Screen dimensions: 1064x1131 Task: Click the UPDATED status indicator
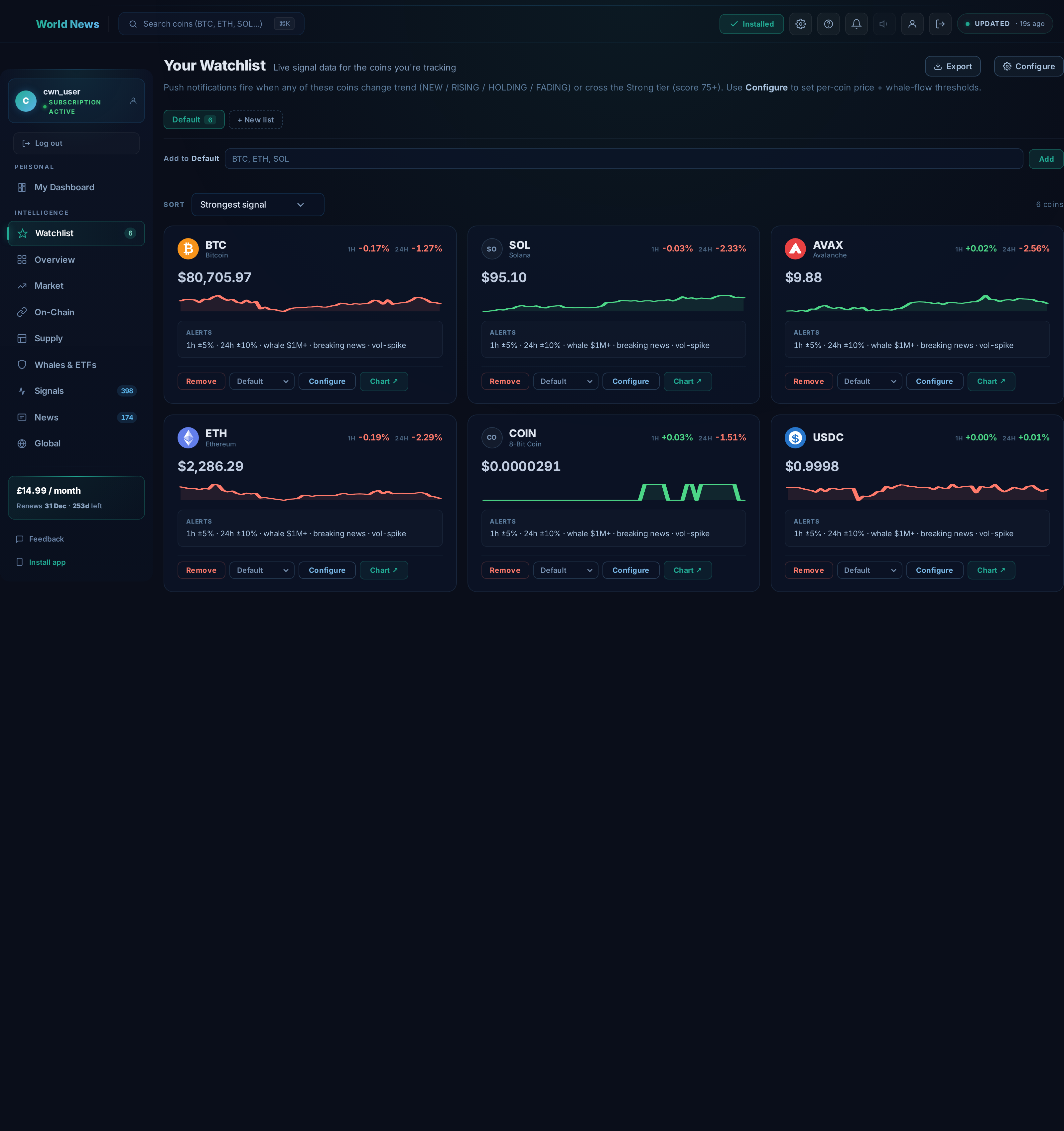coord(1005,24)
